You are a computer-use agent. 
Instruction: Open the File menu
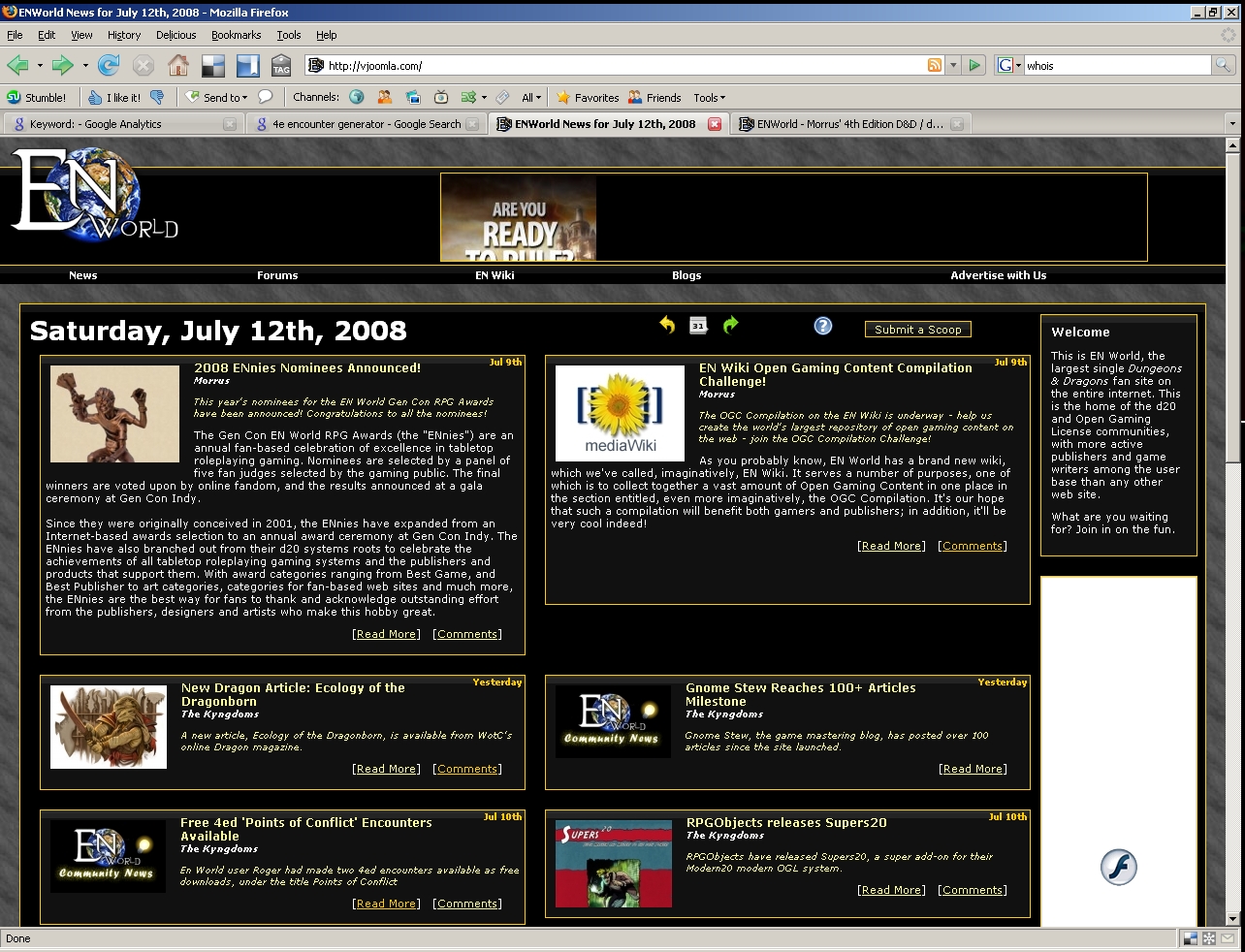(x=15, y=35)
